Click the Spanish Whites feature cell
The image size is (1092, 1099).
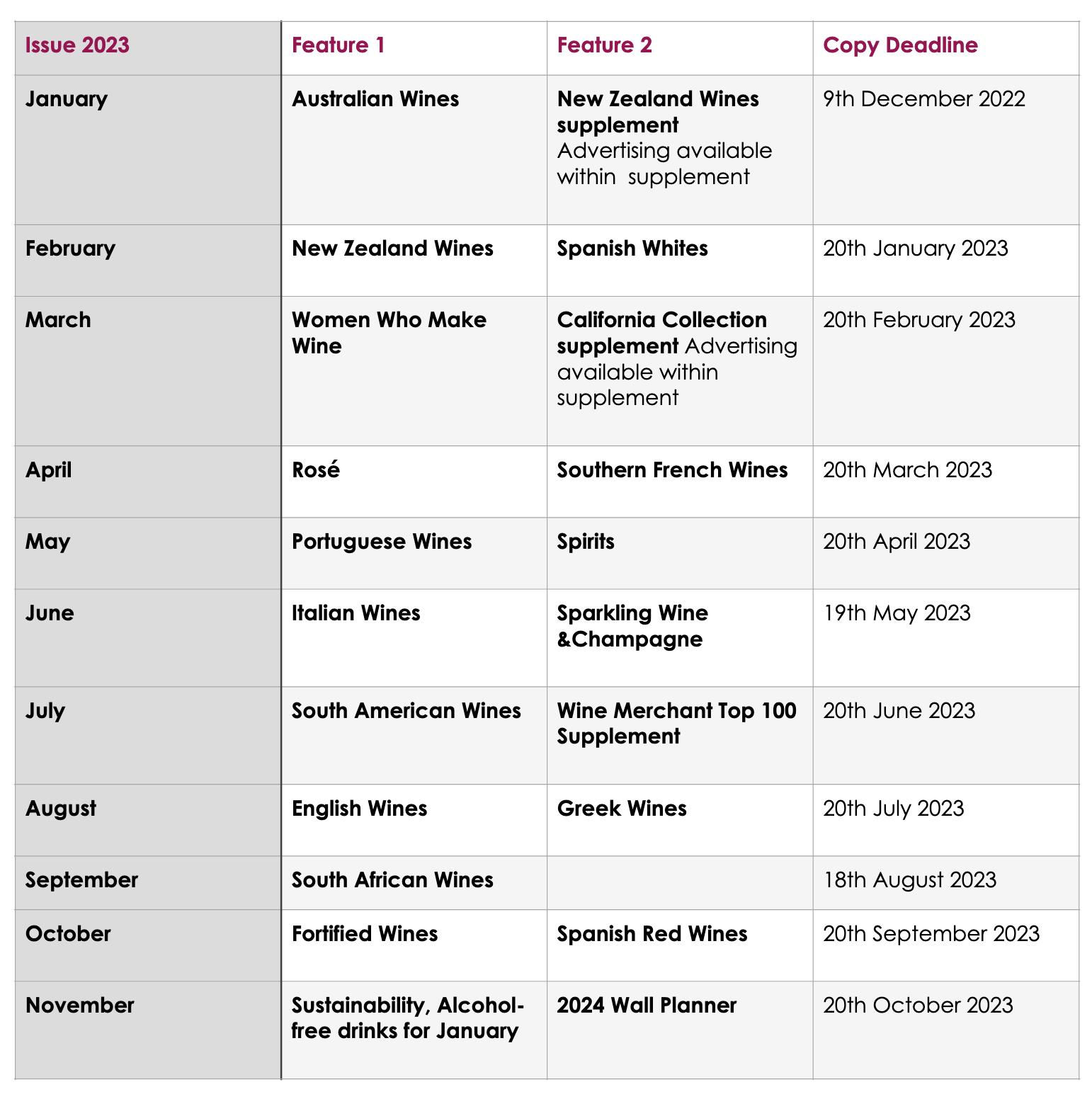(632, 249)
